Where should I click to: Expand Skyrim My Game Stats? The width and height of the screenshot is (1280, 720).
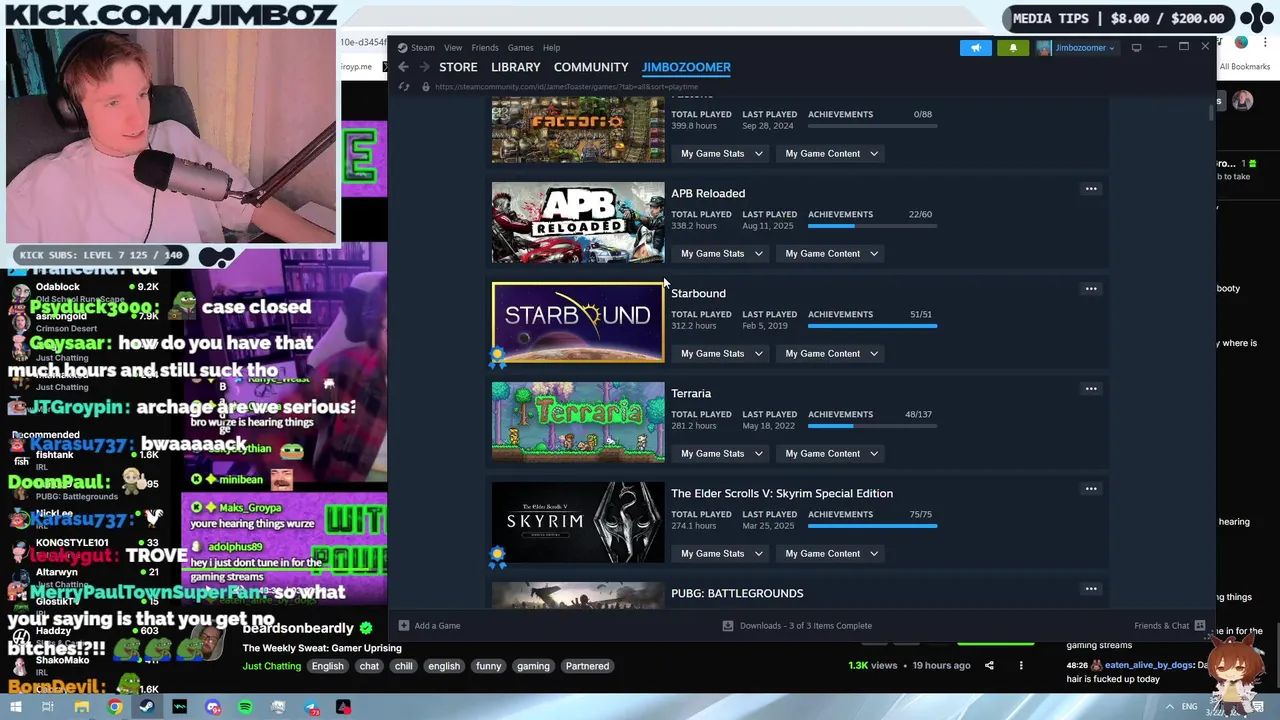pos(721,553)
